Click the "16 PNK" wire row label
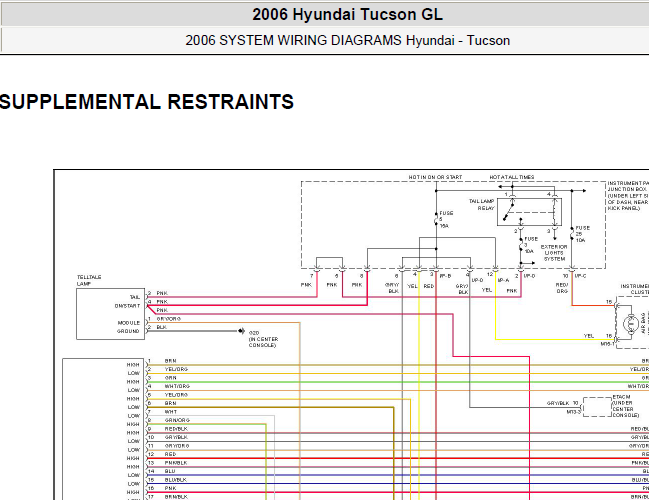649x500 pixels. 162,488
